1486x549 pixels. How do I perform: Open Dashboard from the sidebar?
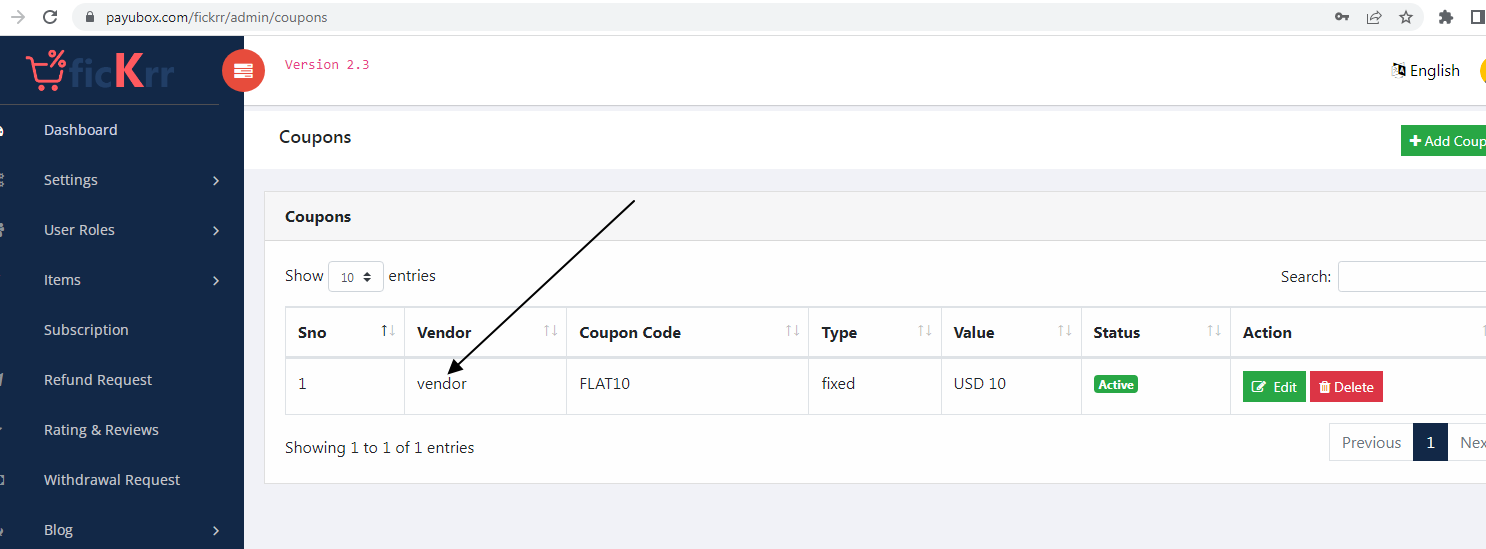coord(80,130)
